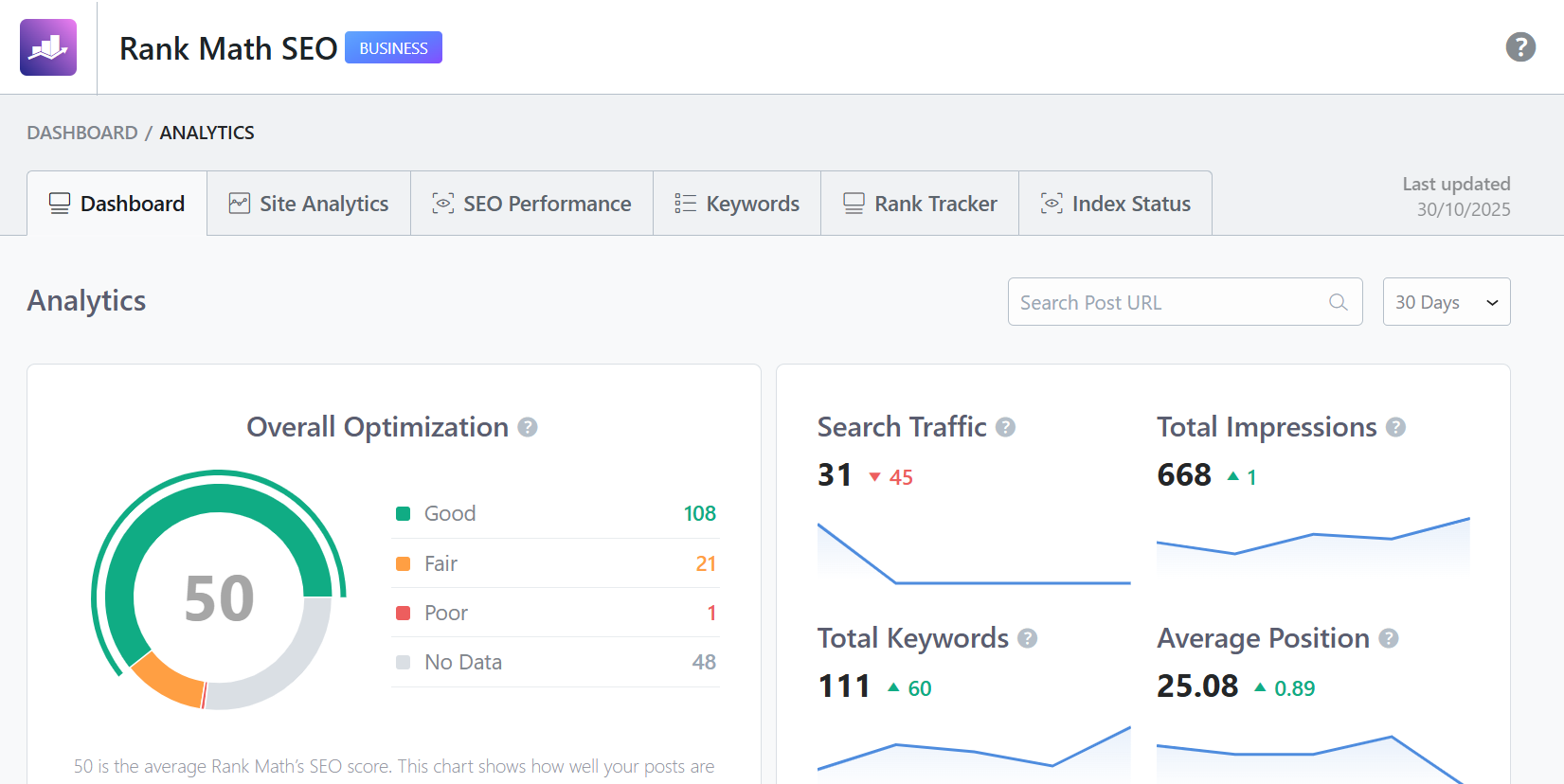Expand the 30 Days range dropdown
The width and height of the screenshot is (1564, 784).
coord(1446,302)
